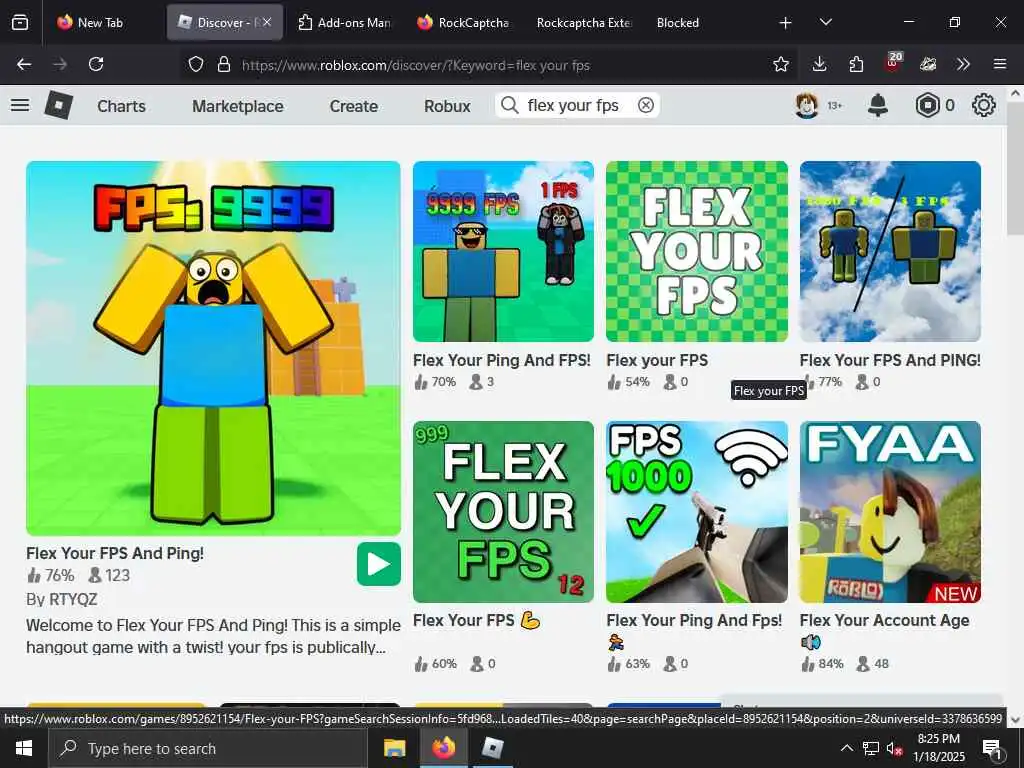Image resolution: width=1024 pixels, height=768 pixels.
Task: Click the '84%' rating under Flex Your Account Age
Action: [831, 664]
